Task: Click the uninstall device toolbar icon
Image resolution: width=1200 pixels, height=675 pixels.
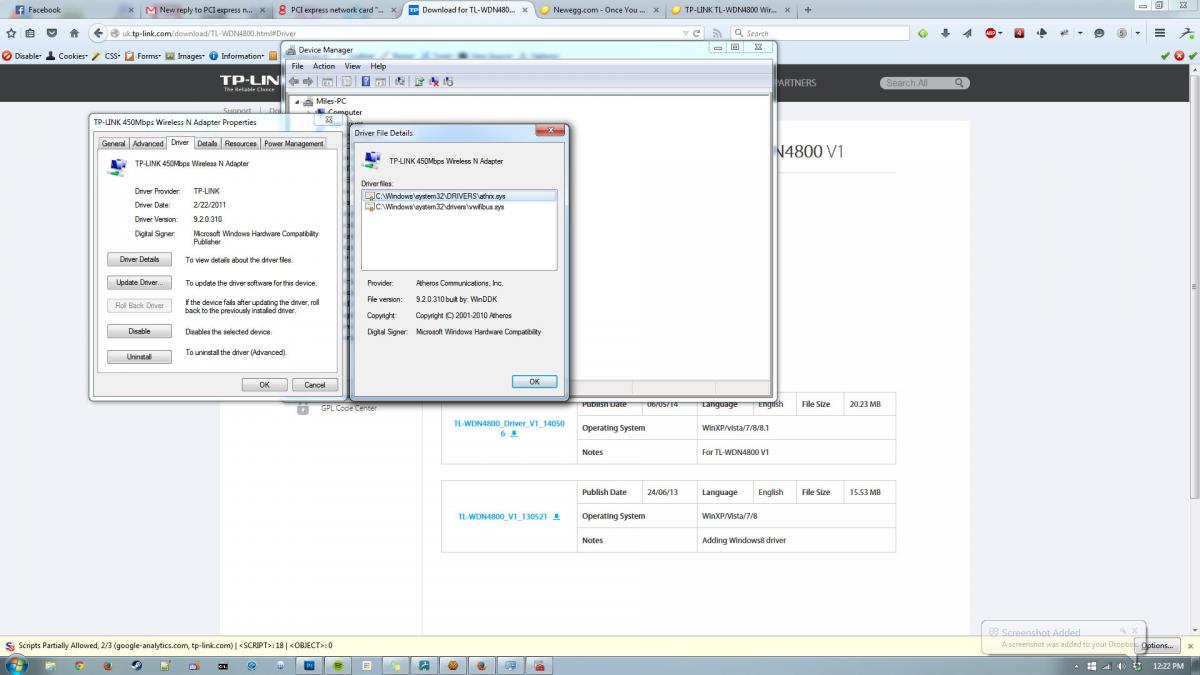Action: pos(434,81)
